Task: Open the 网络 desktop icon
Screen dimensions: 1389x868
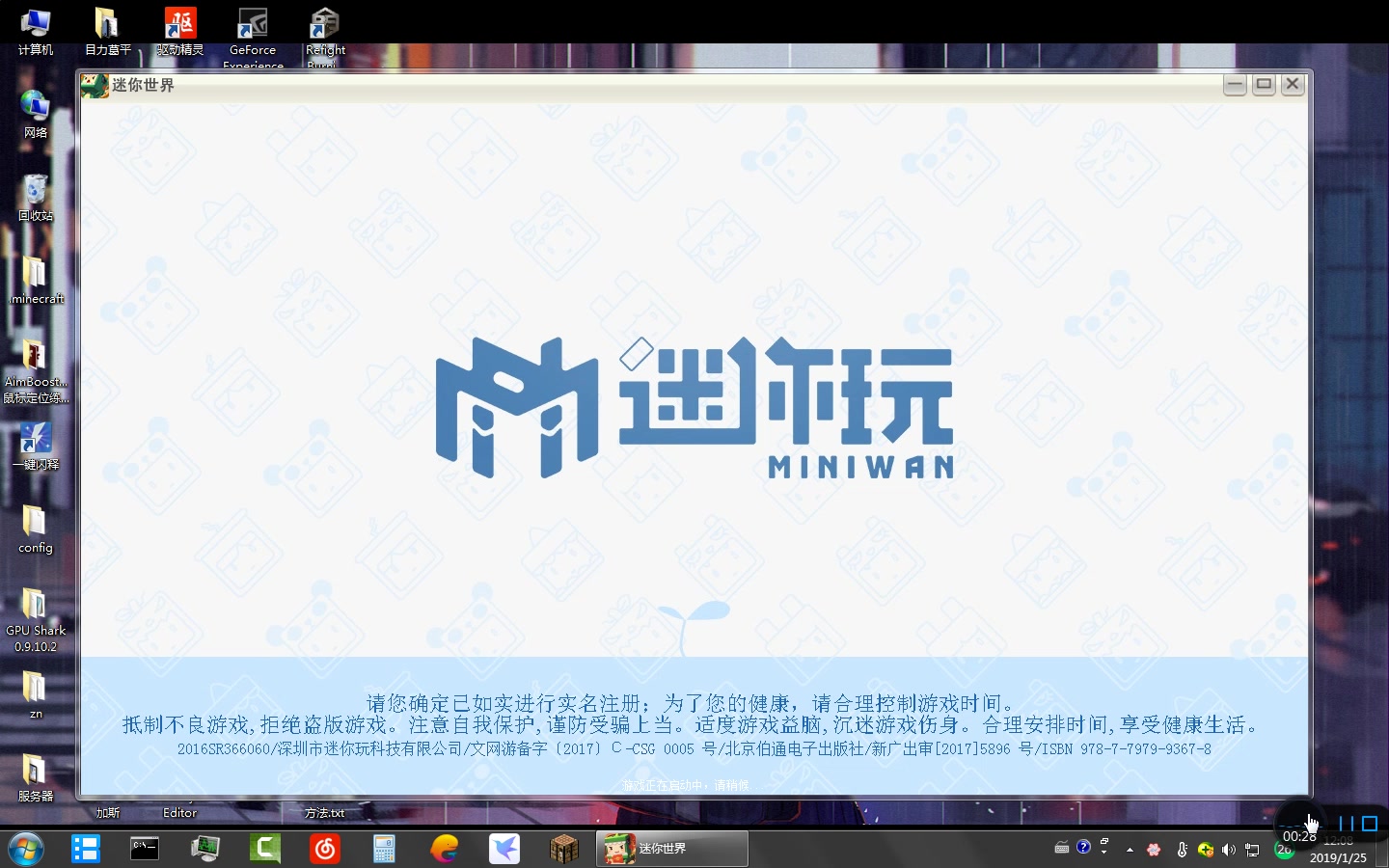Action: 36,114
